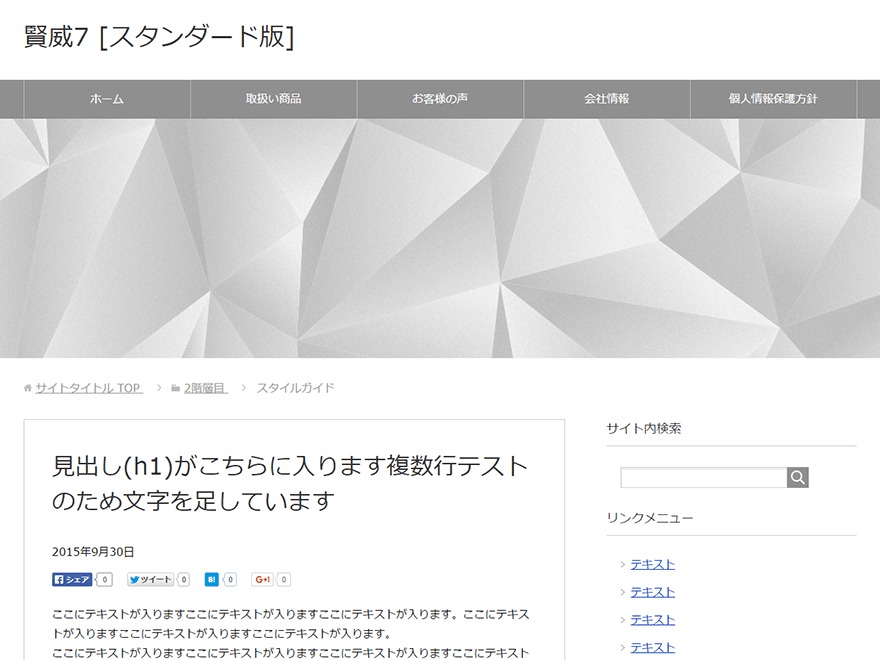Select 会社情報 in the menu bar

tap(607, 99)
